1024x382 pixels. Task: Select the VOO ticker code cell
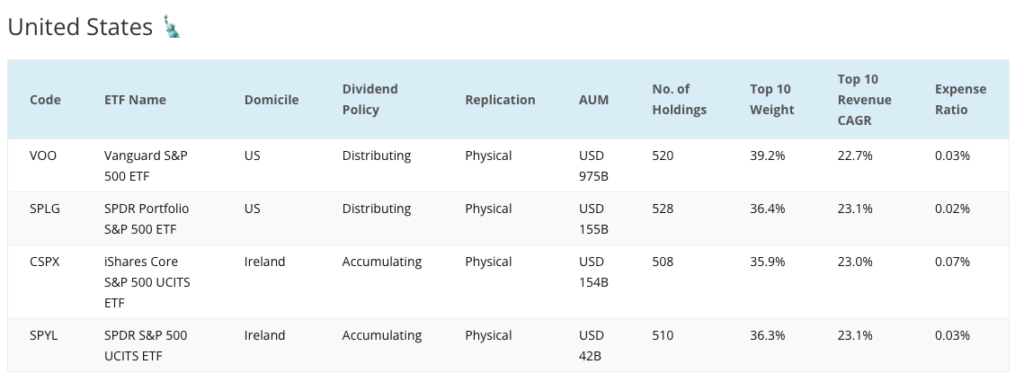point(43,155)
